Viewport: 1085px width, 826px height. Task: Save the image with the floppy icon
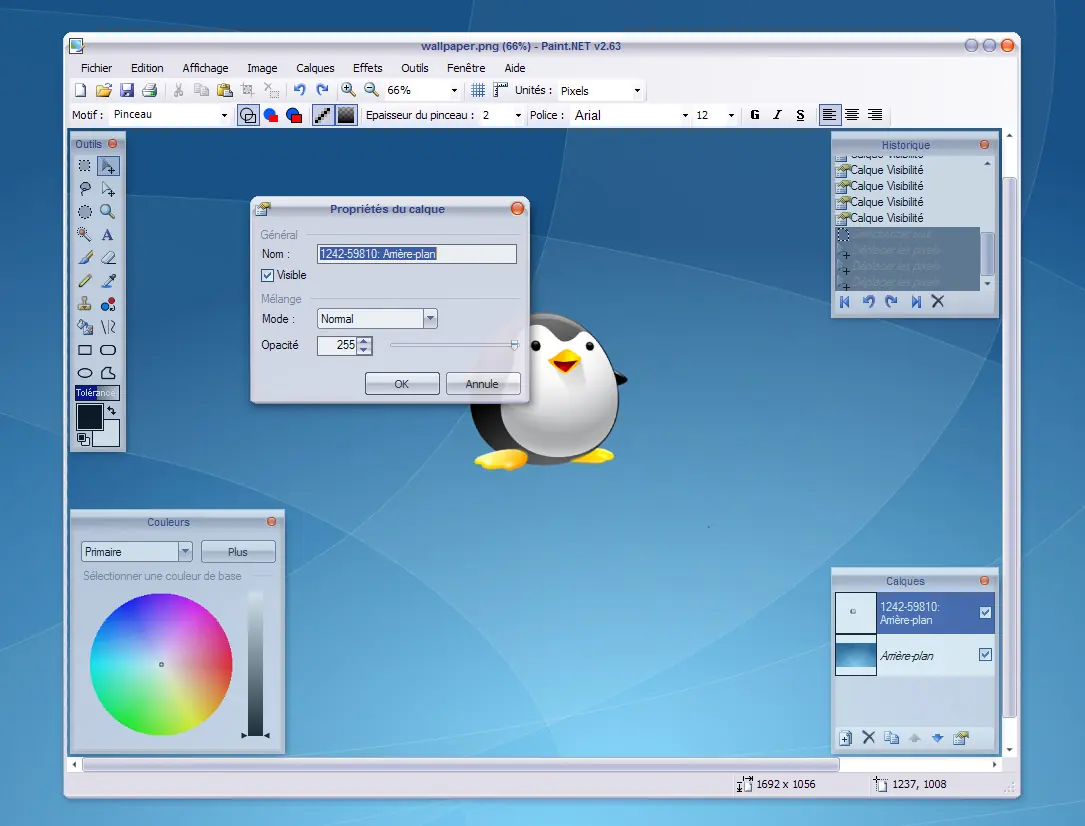tap(127, 90)
